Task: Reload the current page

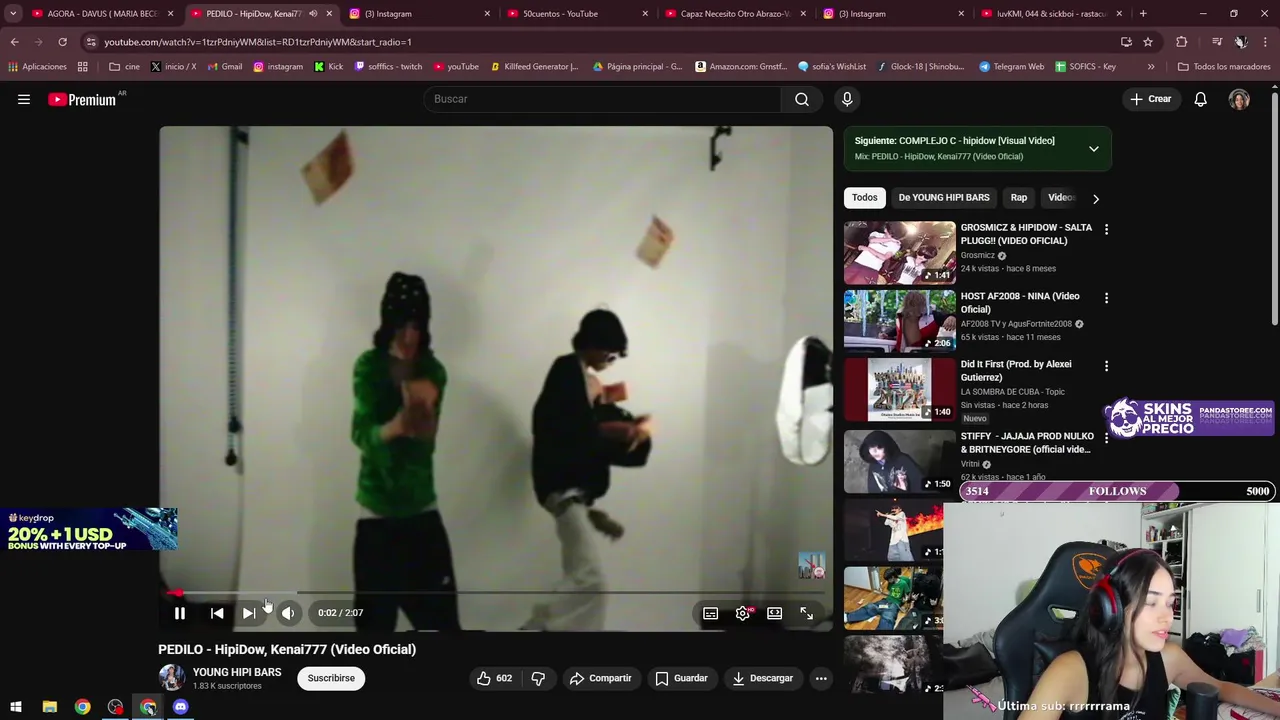Action: [62, 42]
